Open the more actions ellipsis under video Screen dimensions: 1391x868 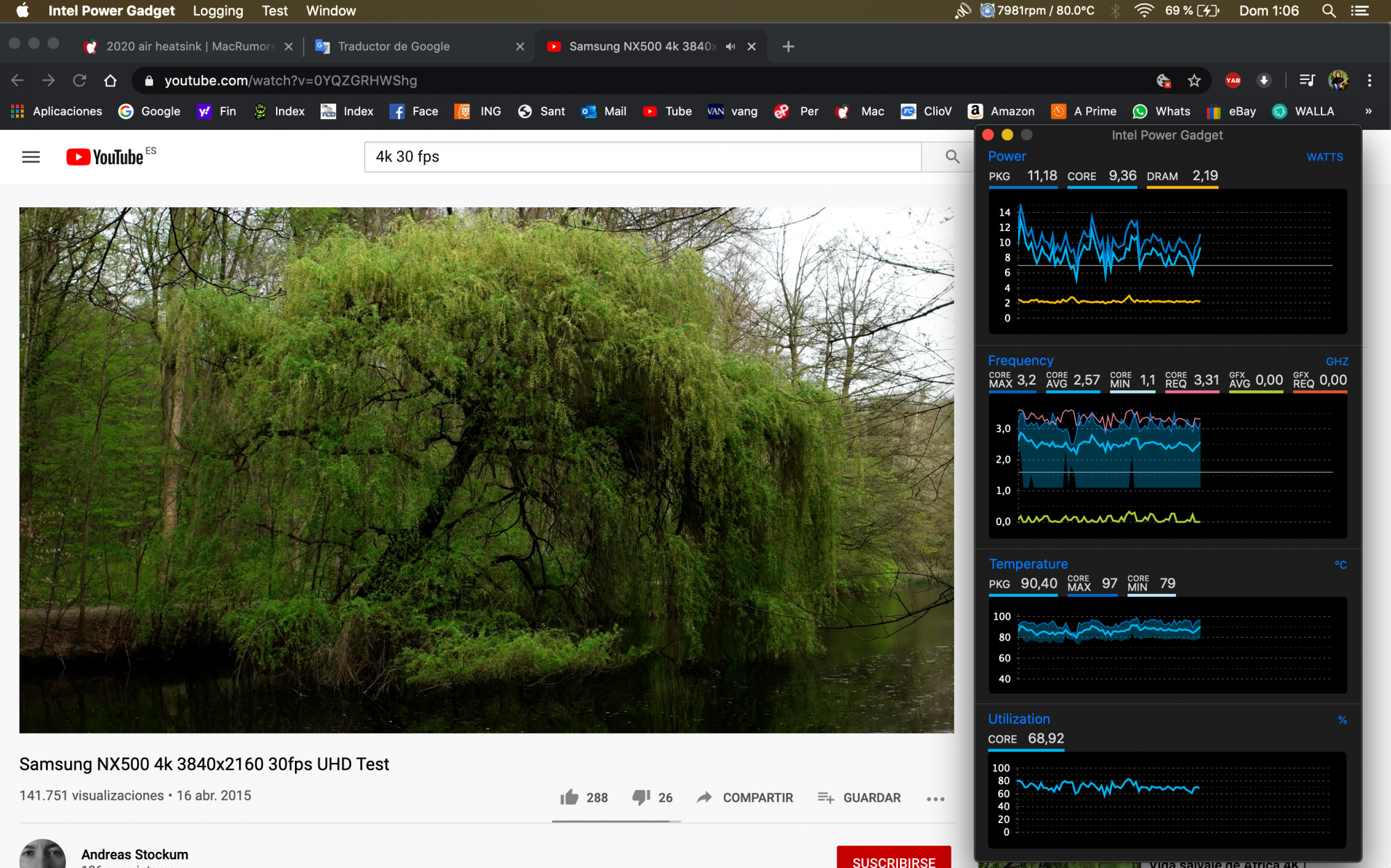935,798
